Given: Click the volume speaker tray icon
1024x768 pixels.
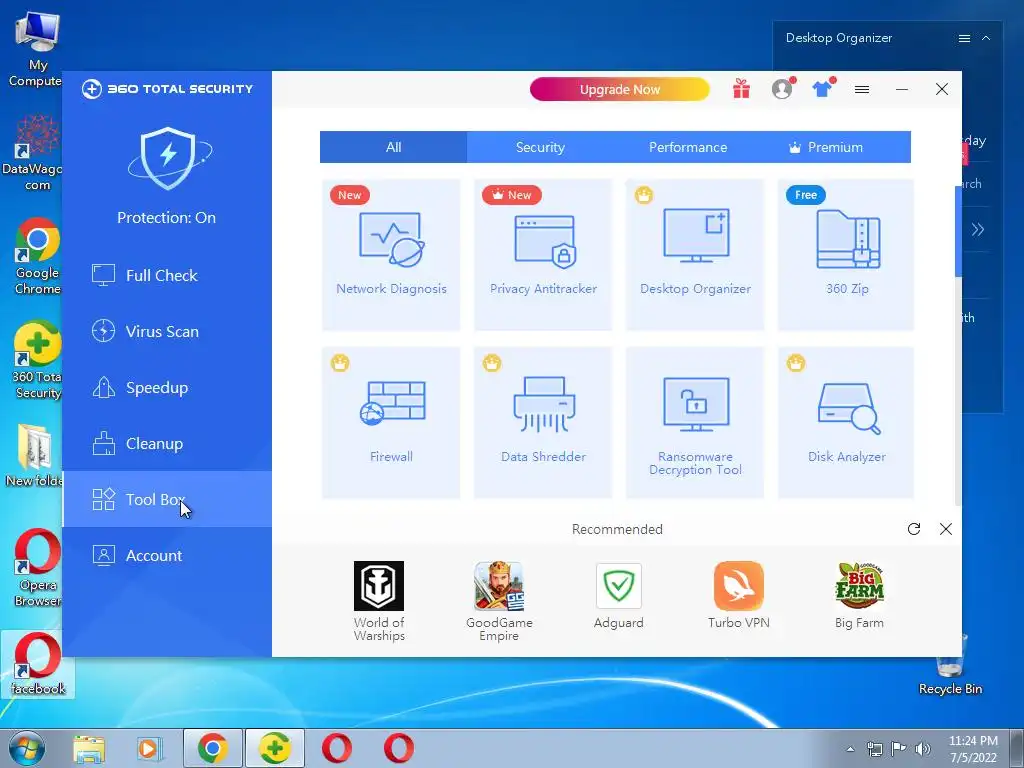Looking at the screenshot, I should [923, 749].
